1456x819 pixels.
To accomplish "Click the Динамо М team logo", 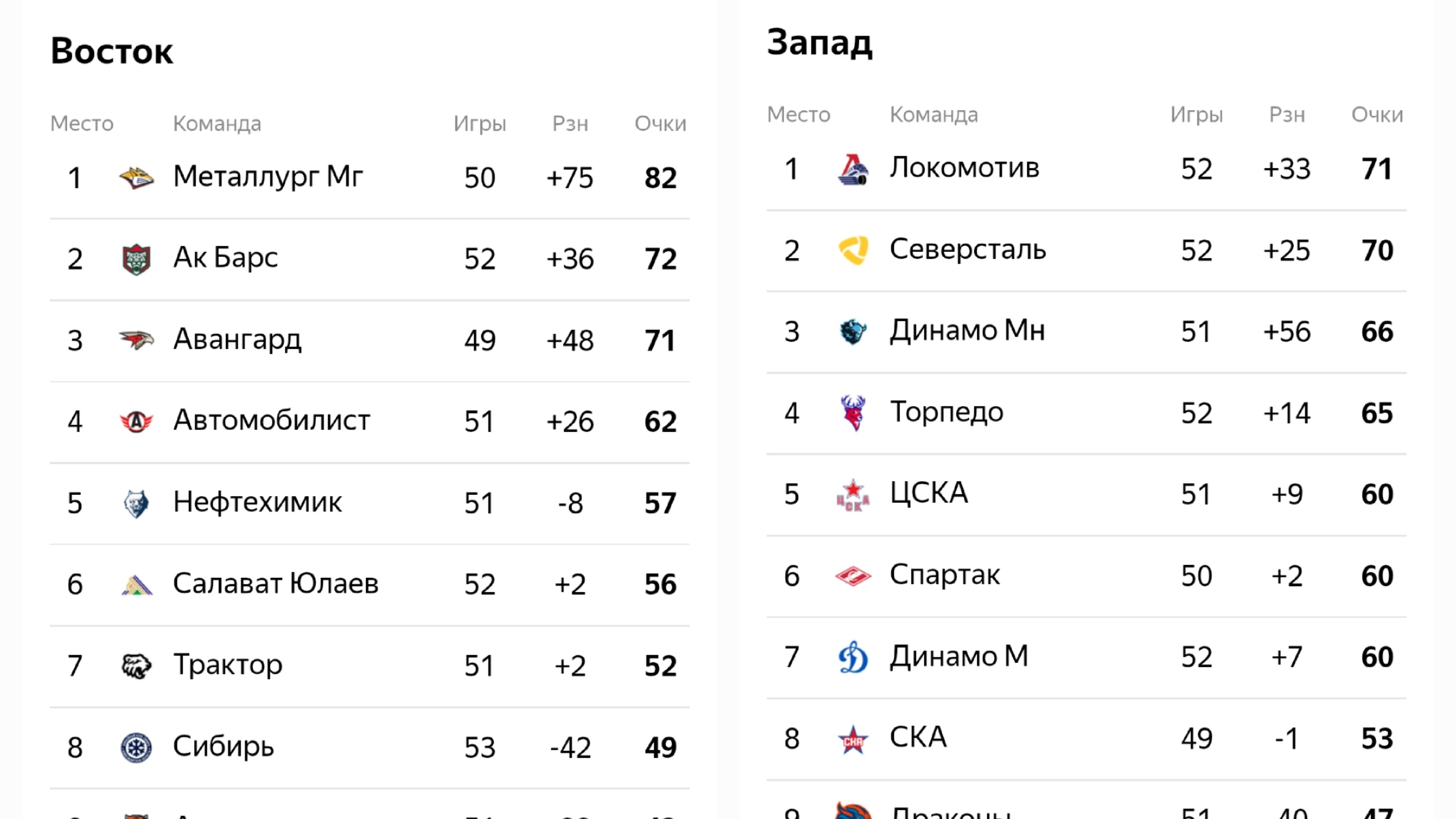I will [853, 657].
